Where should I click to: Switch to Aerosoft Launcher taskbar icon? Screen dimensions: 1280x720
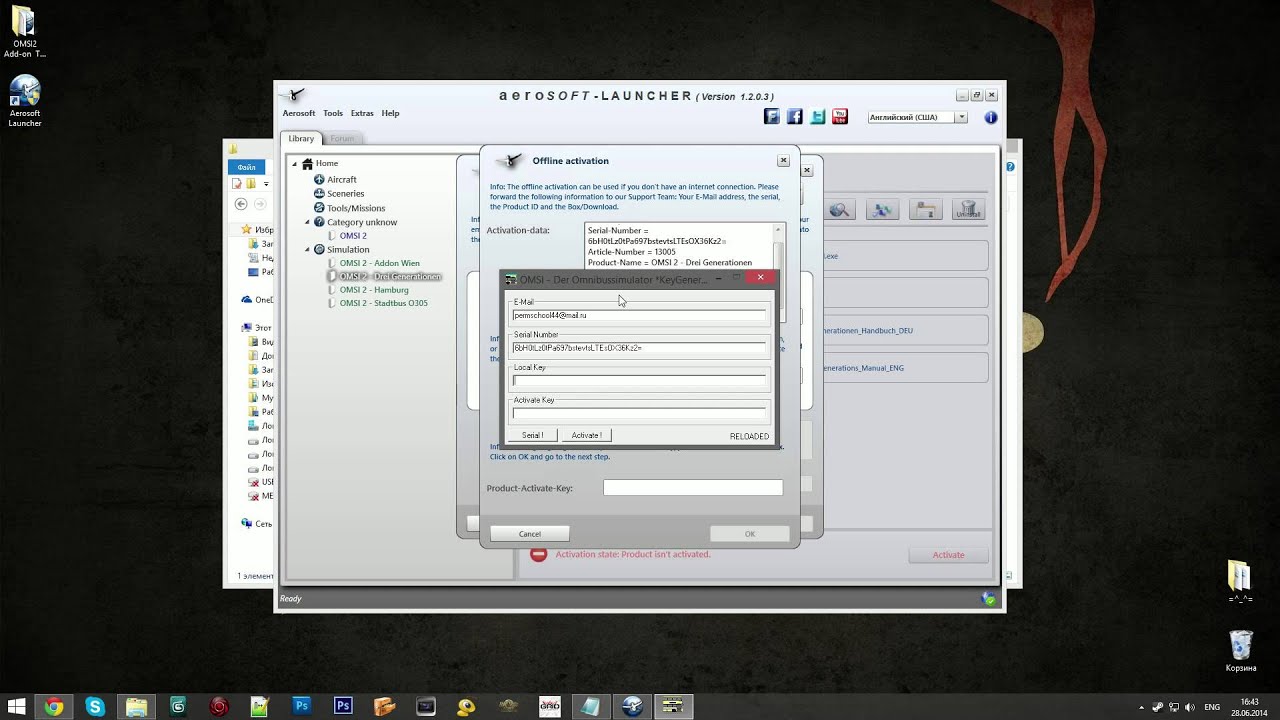631,706
